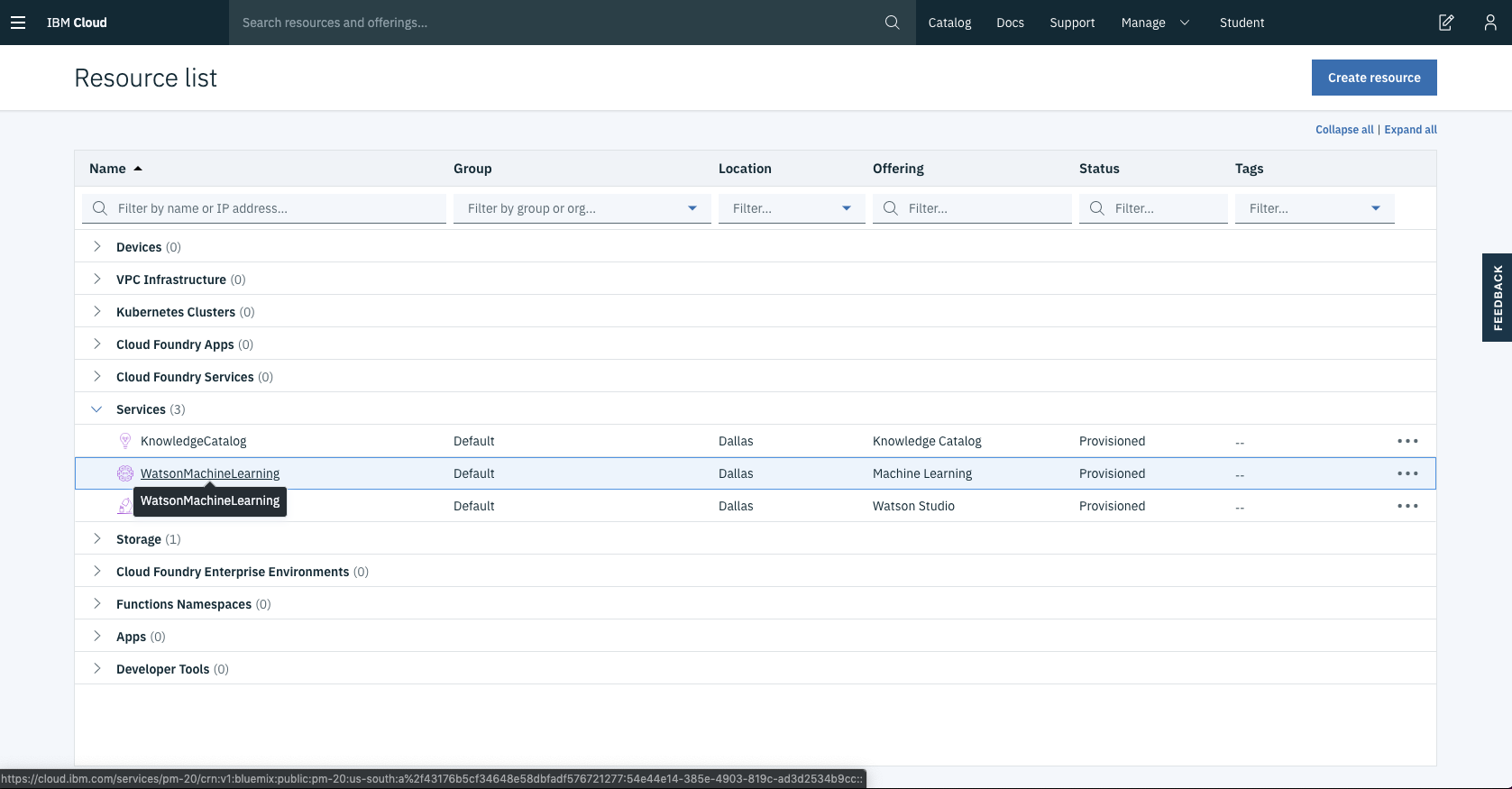Click the Offering column header
1512x789 pixels.
pyautogui.click(x=898, y=169)
